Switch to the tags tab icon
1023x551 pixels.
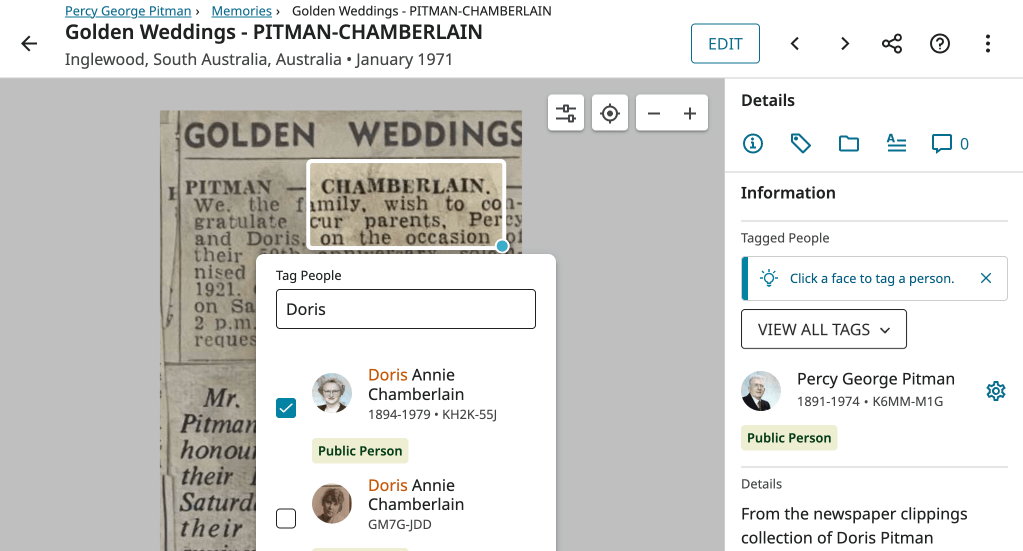click(x=801, y=144)
